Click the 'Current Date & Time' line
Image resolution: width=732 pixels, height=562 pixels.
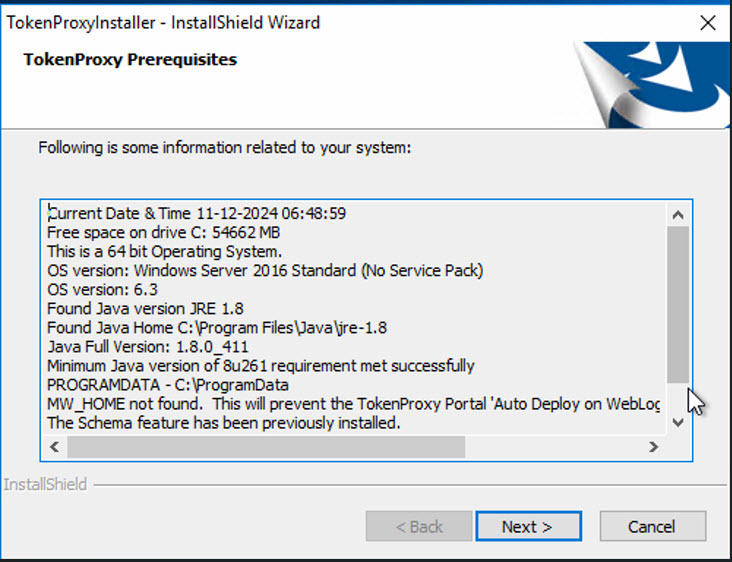[x=197, y=213]
